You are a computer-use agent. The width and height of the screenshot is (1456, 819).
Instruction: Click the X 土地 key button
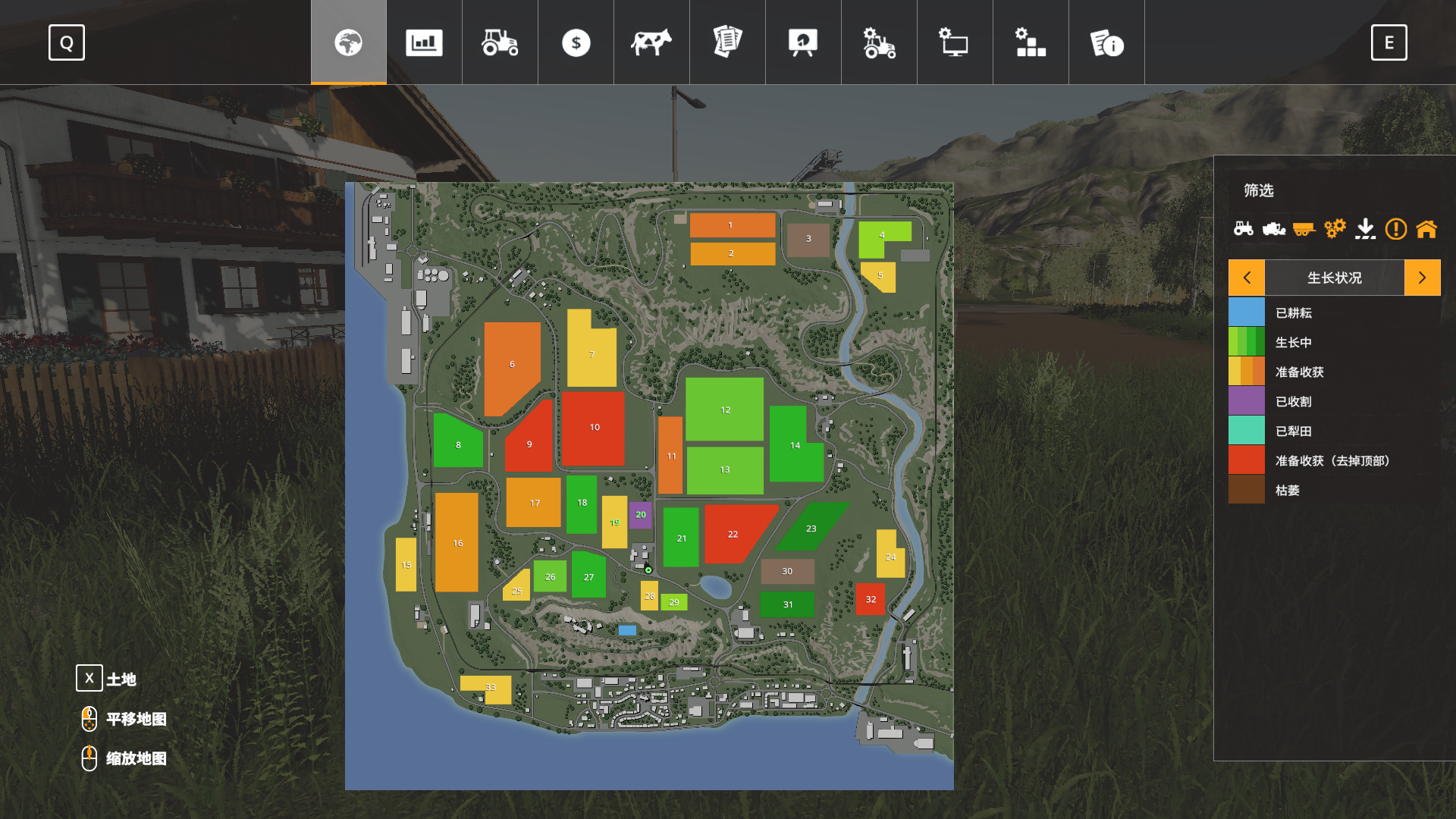(89, 678)
